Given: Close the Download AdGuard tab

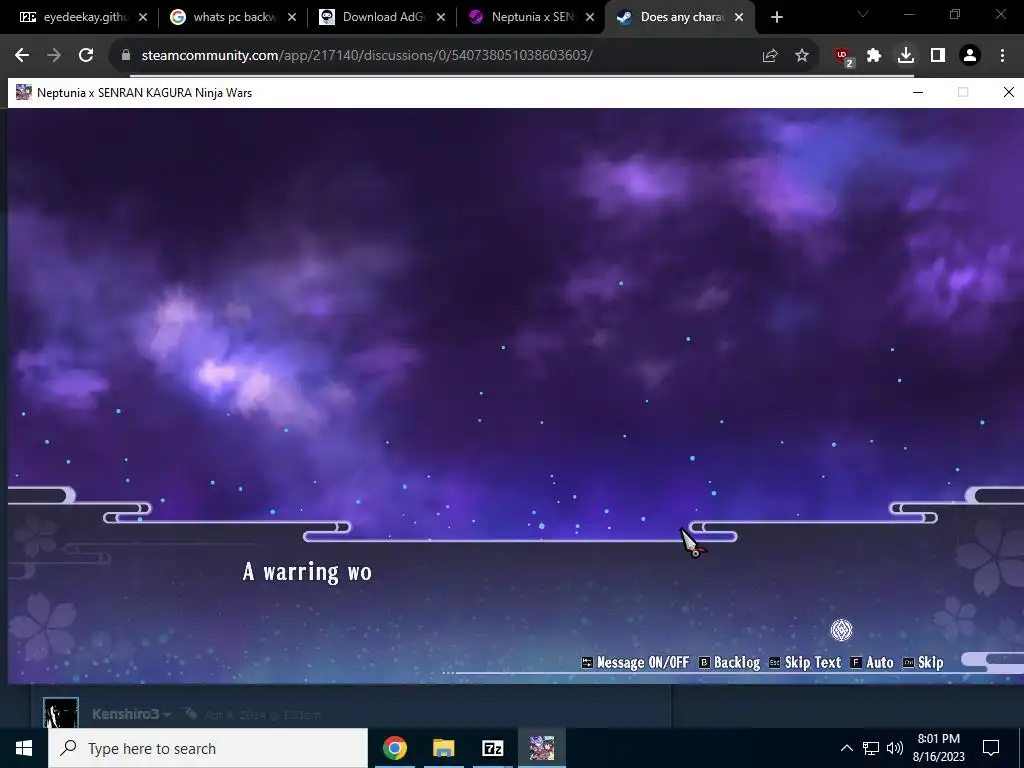Looking at the screenshot, I should coord(441,18).
